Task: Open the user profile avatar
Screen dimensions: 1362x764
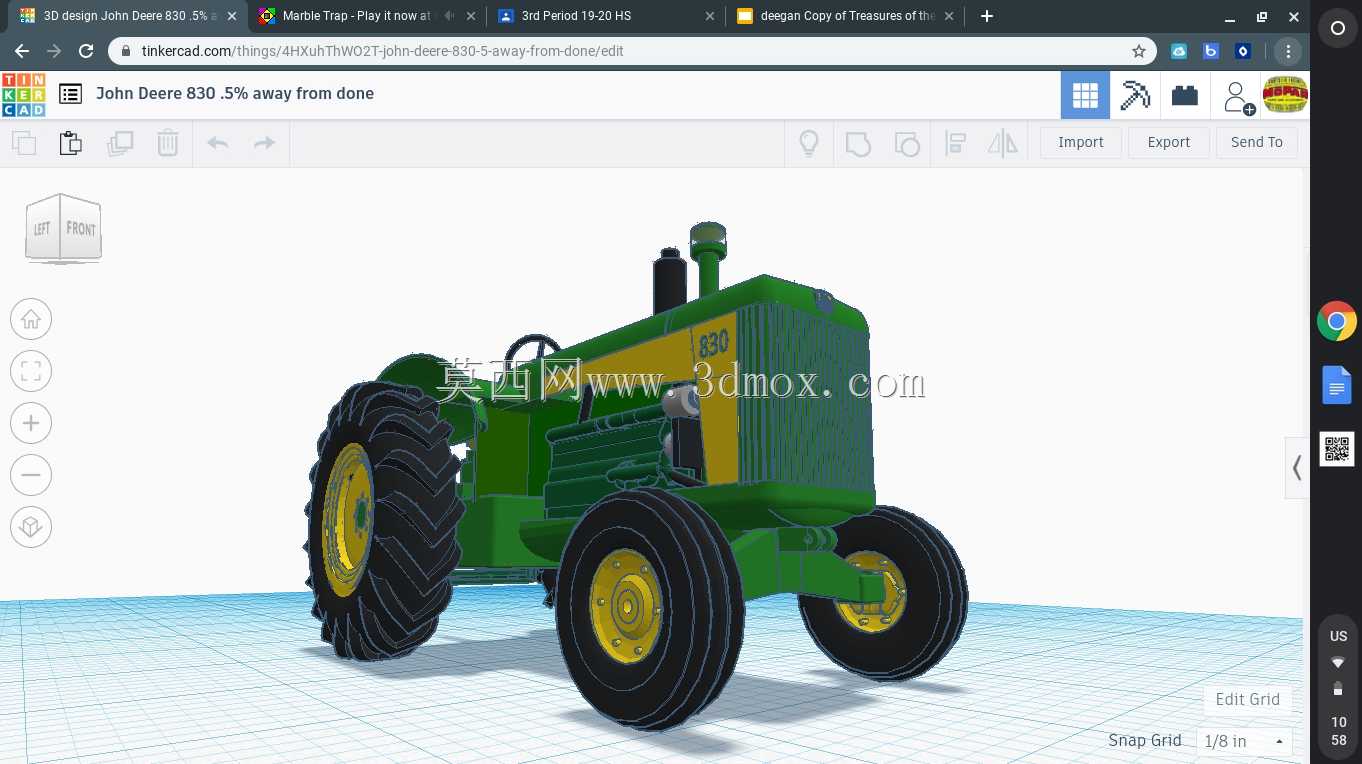Action: pyautogui.click(x=1286, y=95)
